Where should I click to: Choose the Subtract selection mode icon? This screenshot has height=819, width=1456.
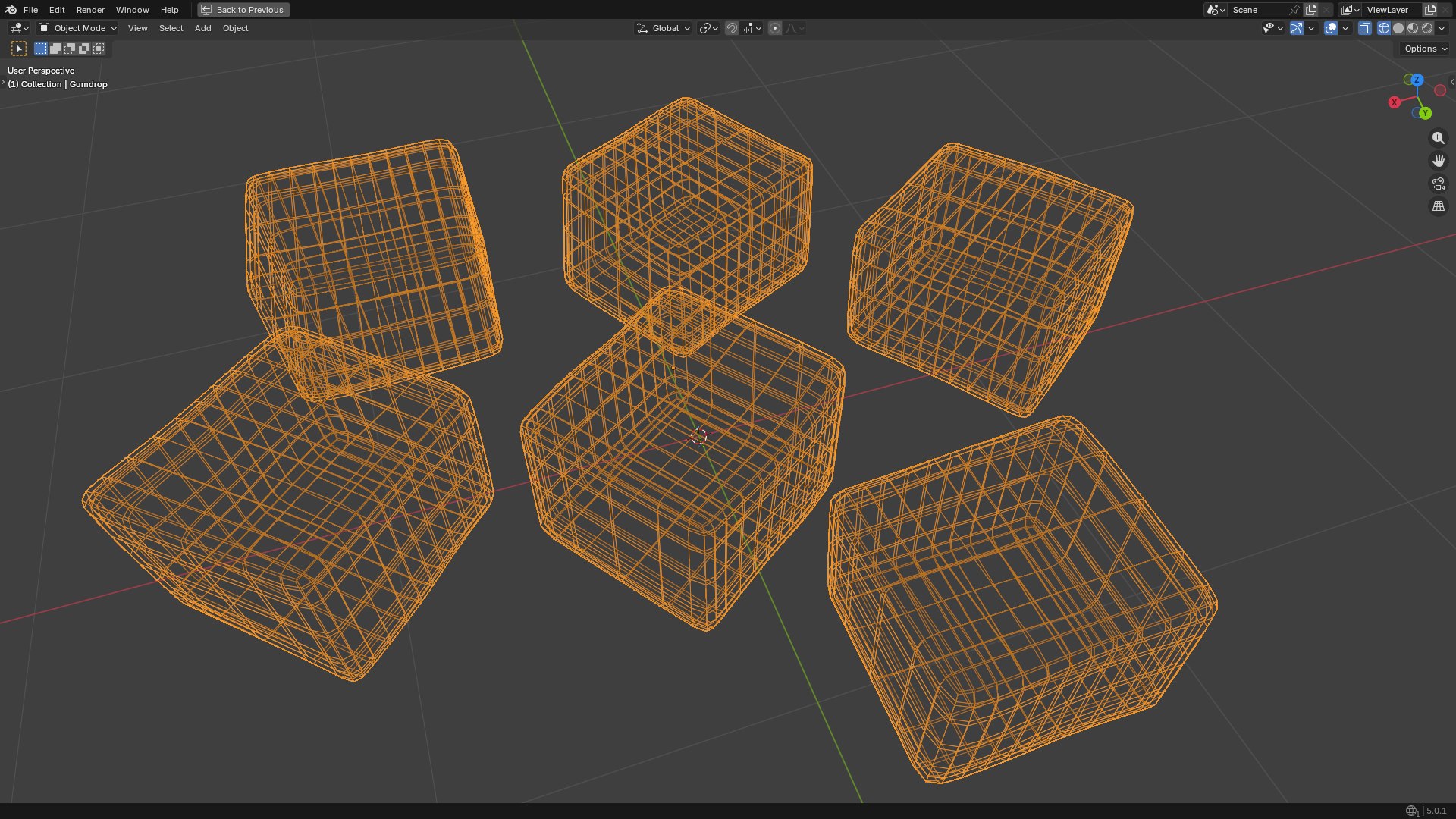pyautogui.click(x=70, y=49)
